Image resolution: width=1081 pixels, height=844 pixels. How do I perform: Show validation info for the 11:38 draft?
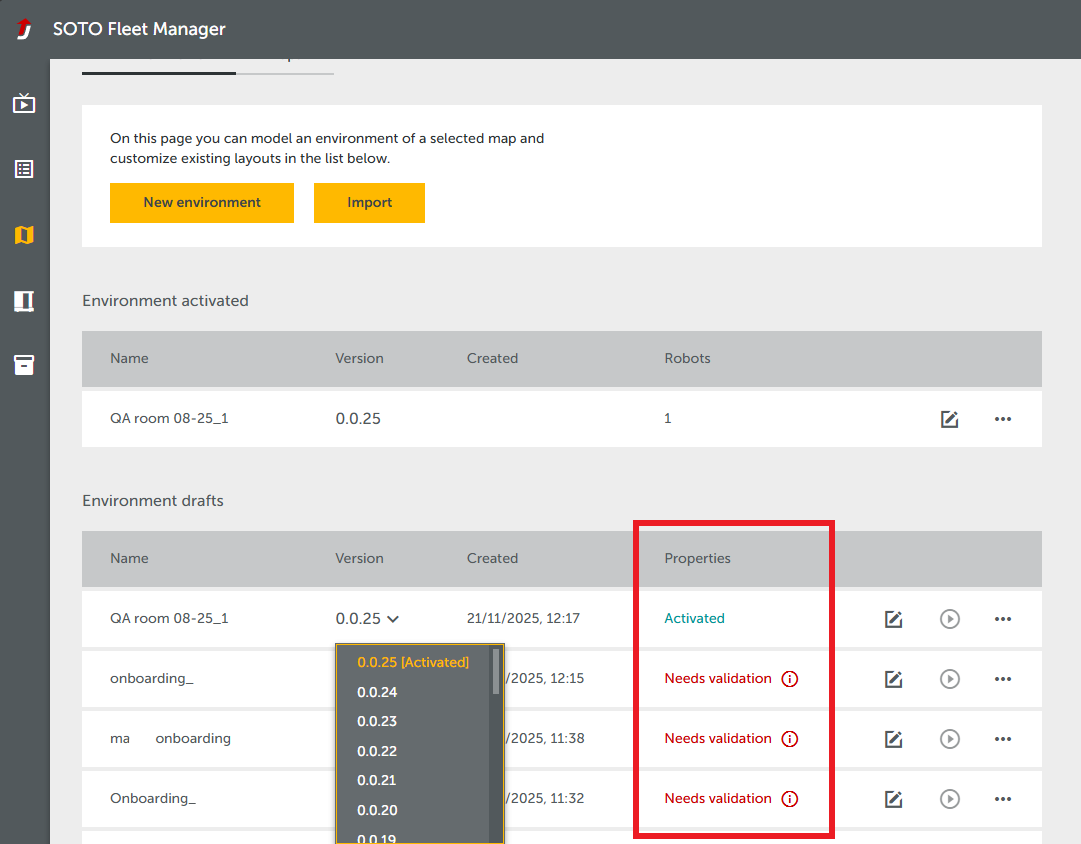click(x=789, y=739)
